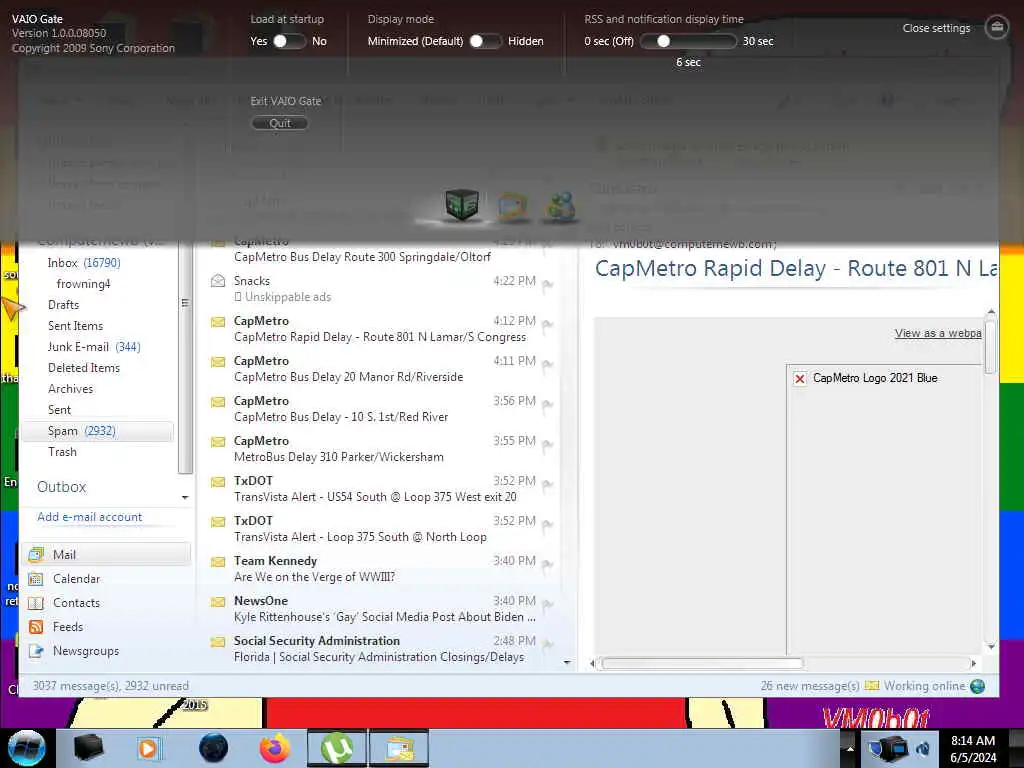
Task: Select the Spam folder
Action: click(x=98, y=431)
